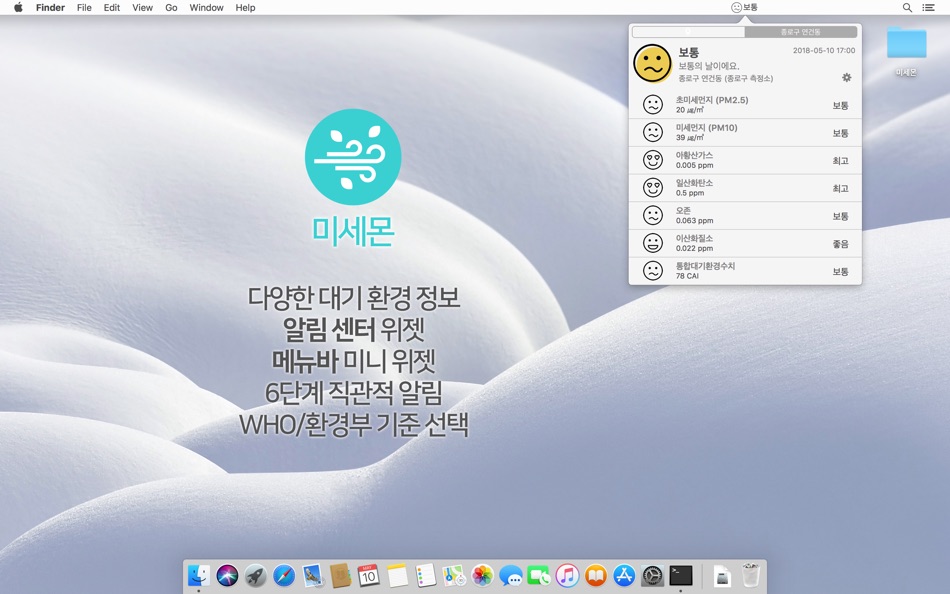Open Photos from the Dock
This screenshot has height=594, width=950.
tap(482, 575)
